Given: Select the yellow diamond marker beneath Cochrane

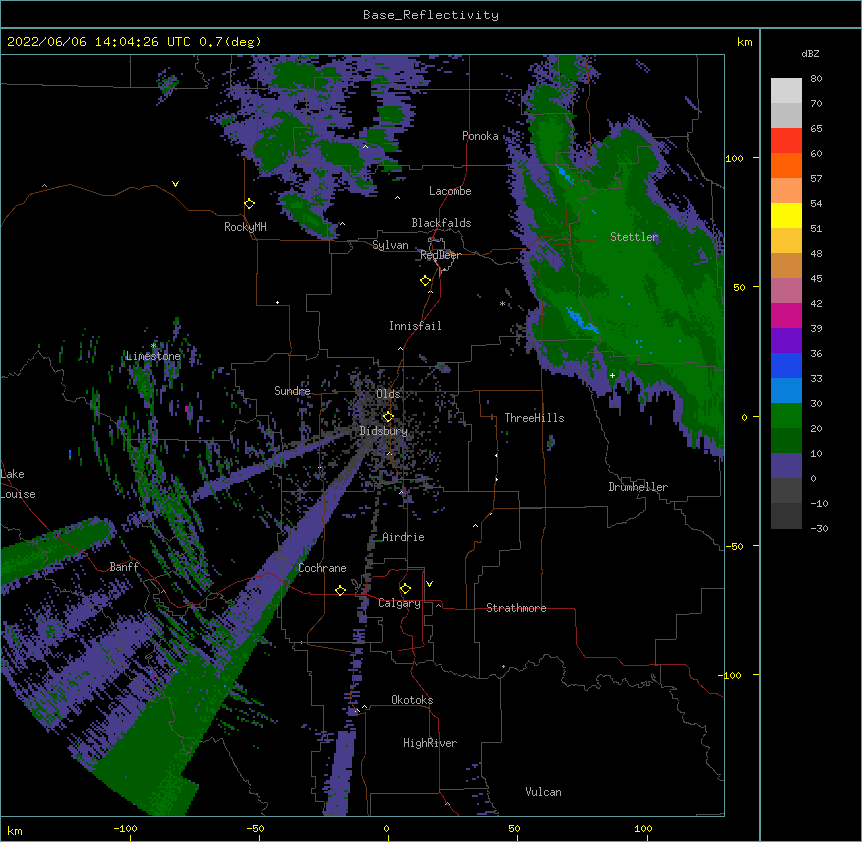Looking at the screenshot, I should [x=340, y=590].
